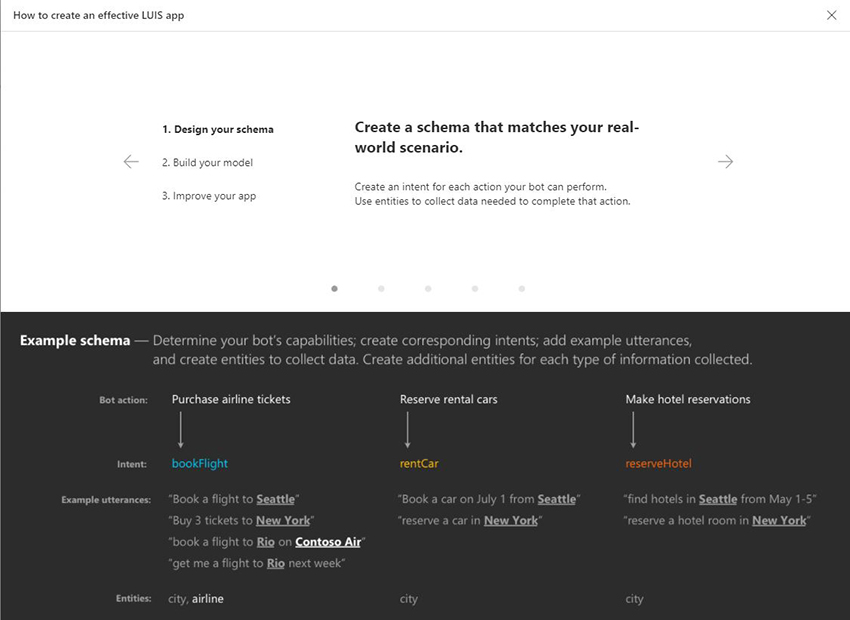This screenshot has width=850, height=620.
Task: Open the "Design your schema" step
Action: click(x=218, y=129)
